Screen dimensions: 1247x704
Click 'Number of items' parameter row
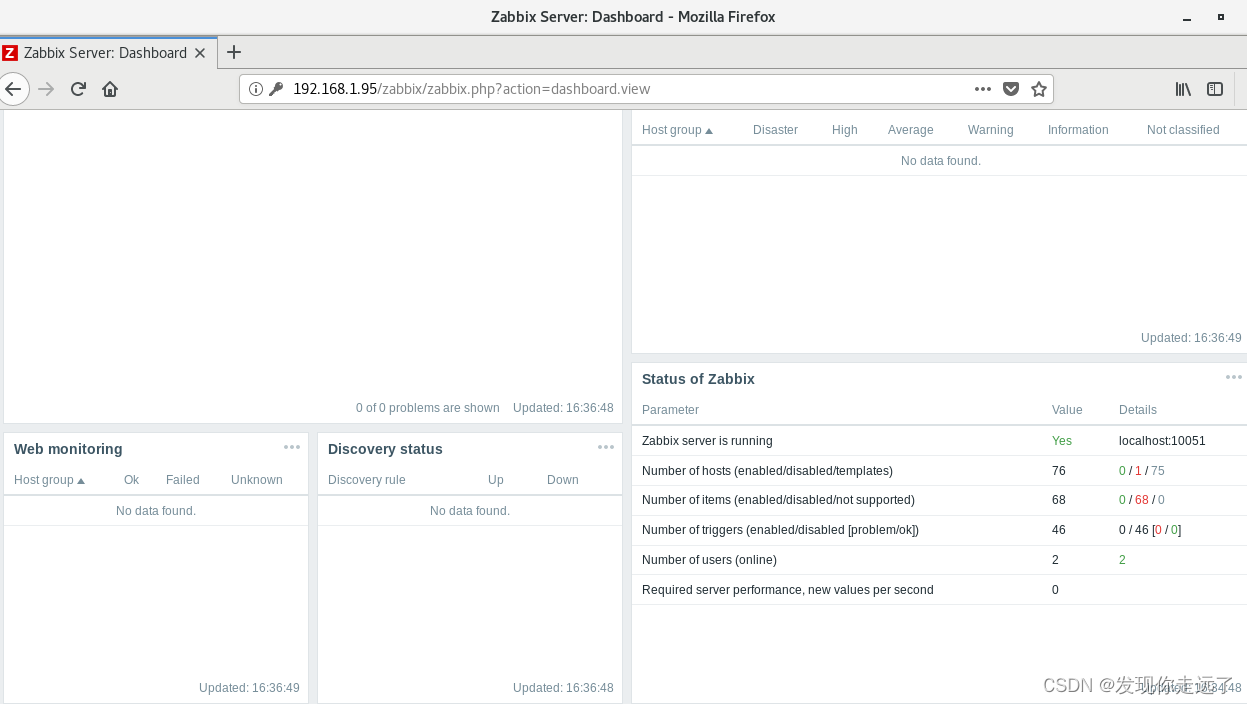coord(939,500)
